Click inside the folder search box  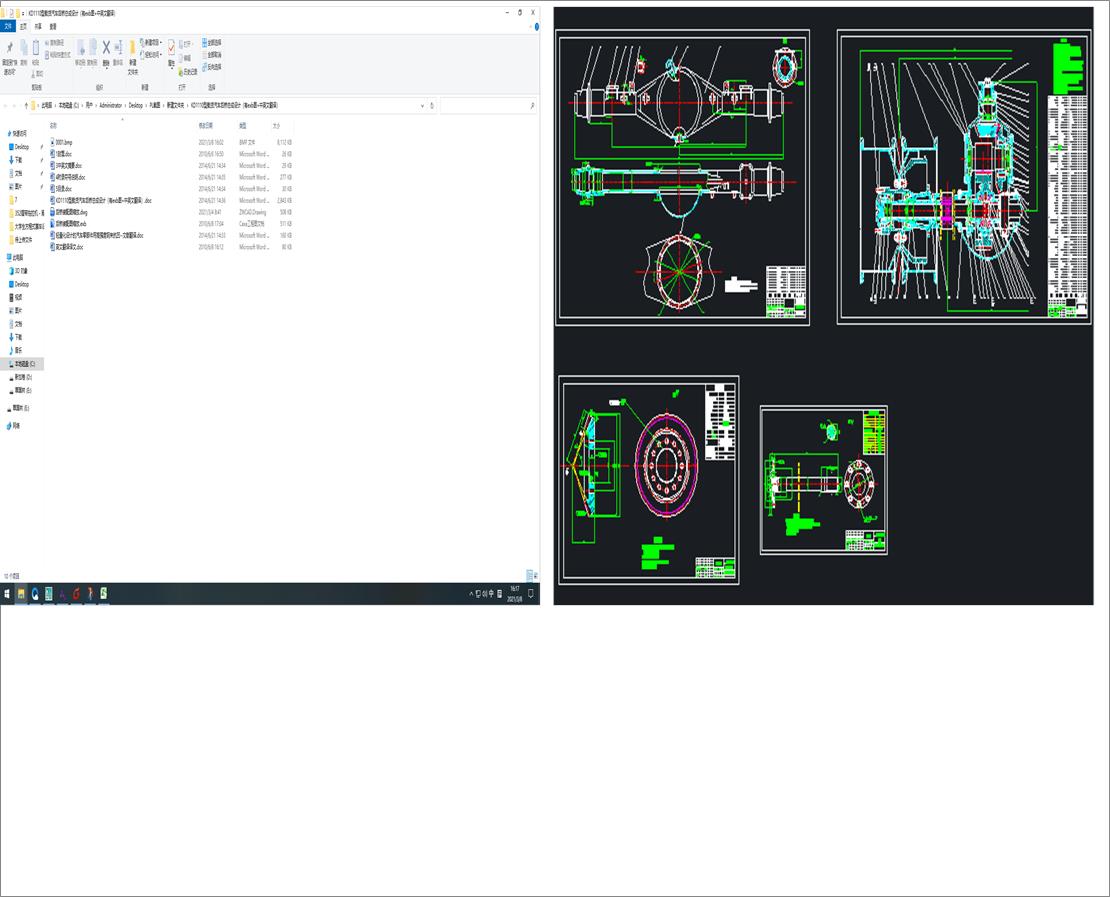tap(485, 105)
